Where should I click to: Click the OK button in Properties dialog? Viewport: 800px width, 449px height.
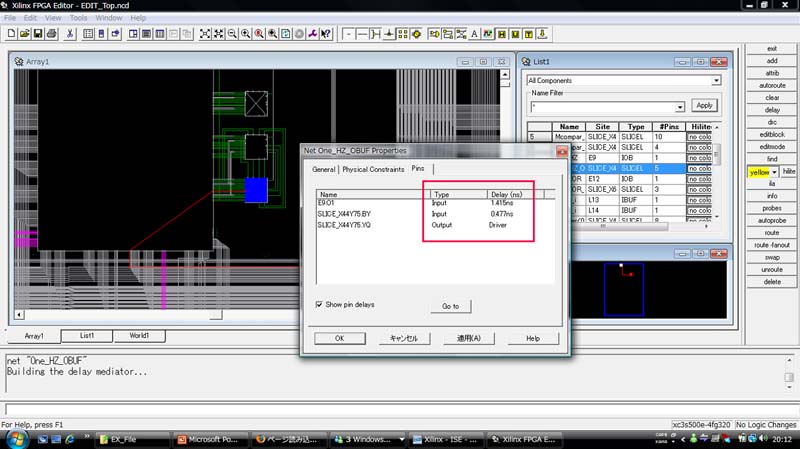click(x=340, y=338)
